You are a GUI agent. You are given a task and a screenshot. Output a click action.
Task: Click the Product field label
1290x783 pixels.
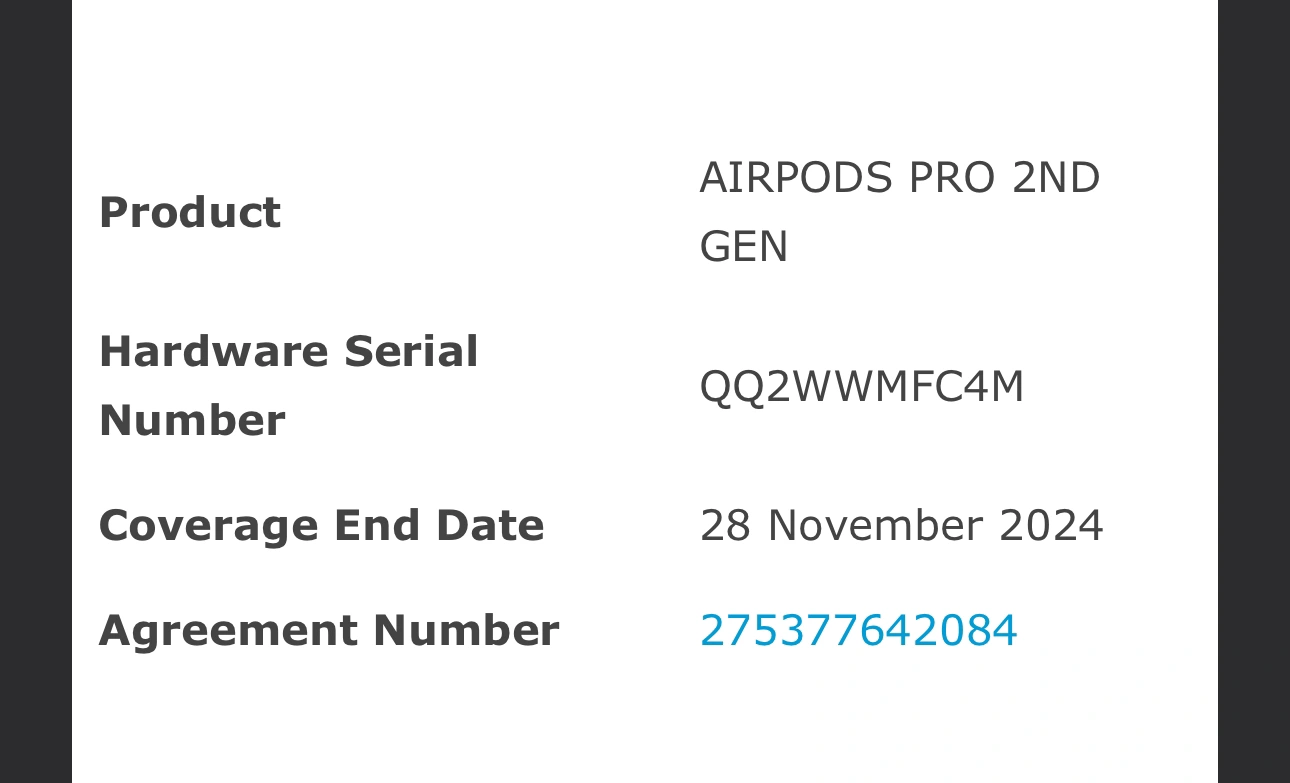(x=190, y=212)
